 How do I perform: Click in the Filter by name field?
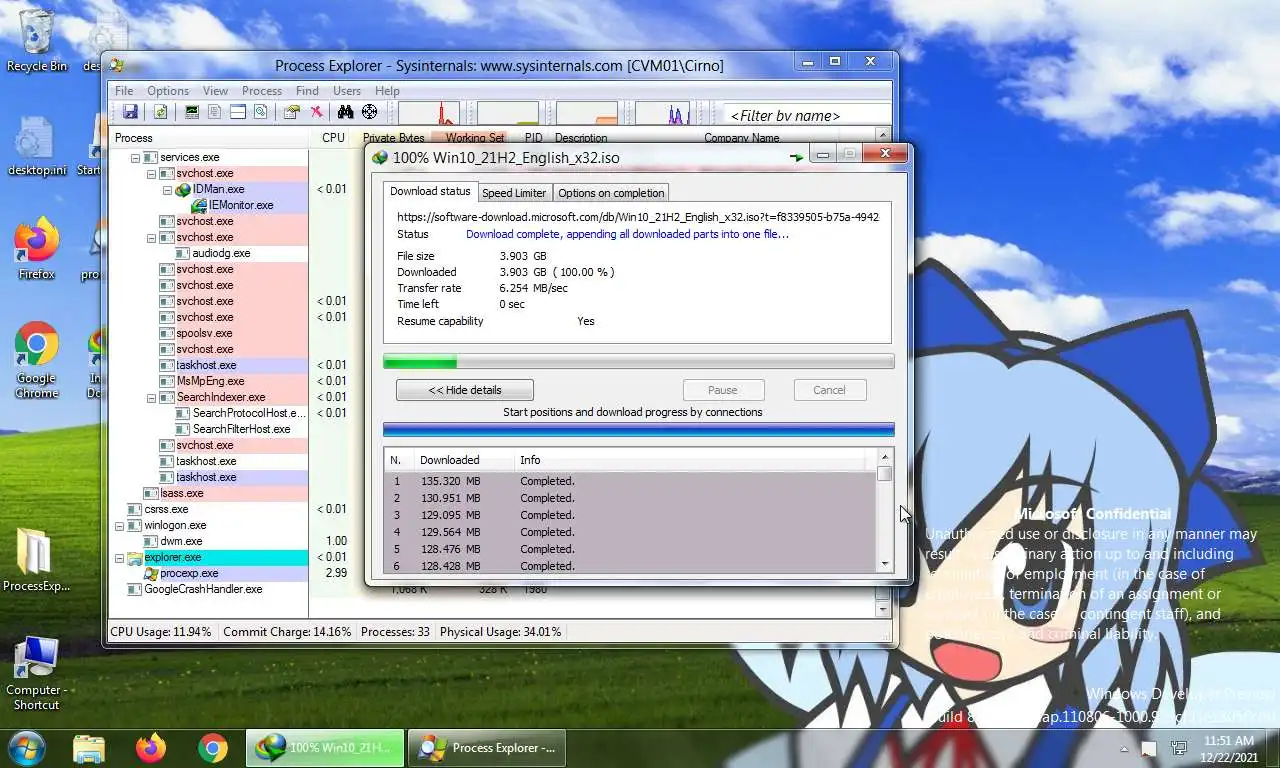point(806,115)
